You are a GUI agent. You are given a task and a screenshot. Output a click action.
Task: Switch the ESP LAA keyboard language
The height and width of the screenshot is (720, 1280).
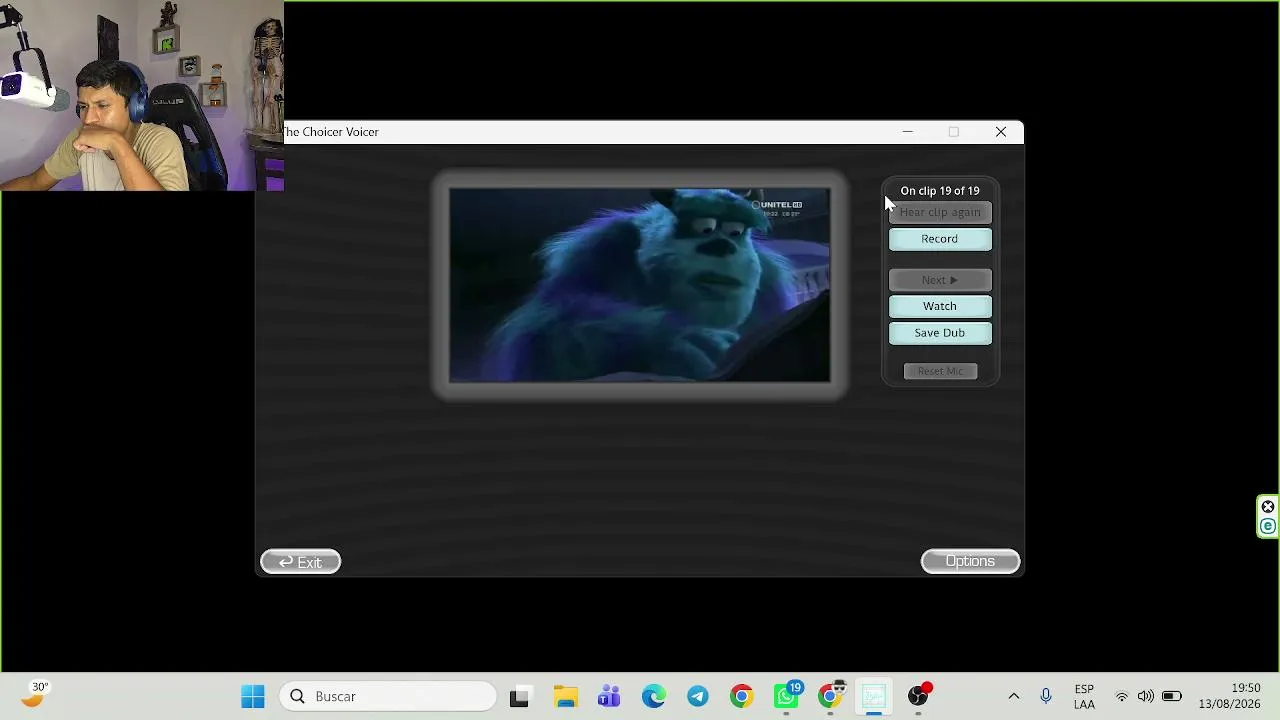[1084, 697]
